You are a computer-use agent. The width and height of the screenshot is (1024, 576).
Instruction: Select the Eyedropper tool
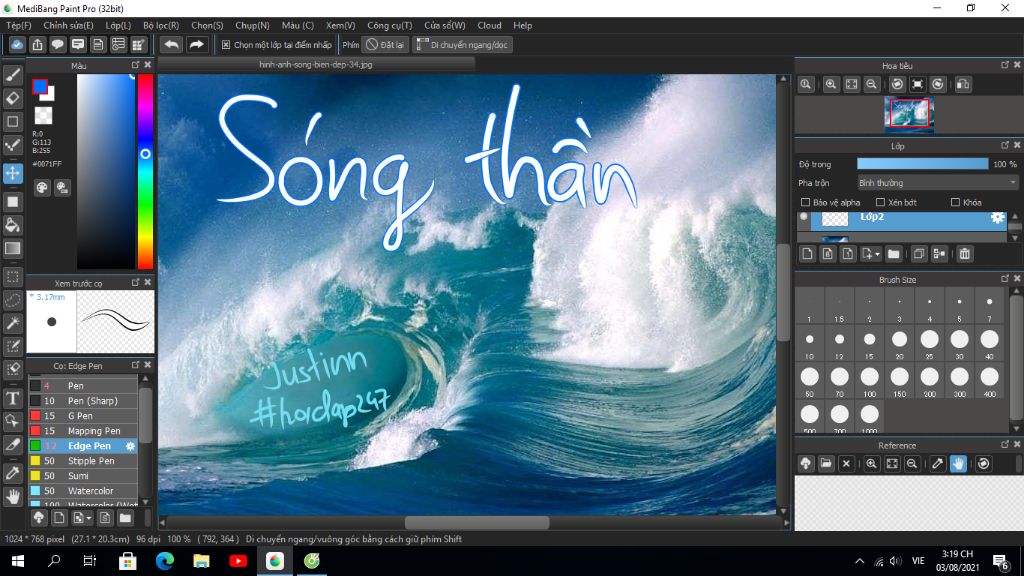(12, 473)
